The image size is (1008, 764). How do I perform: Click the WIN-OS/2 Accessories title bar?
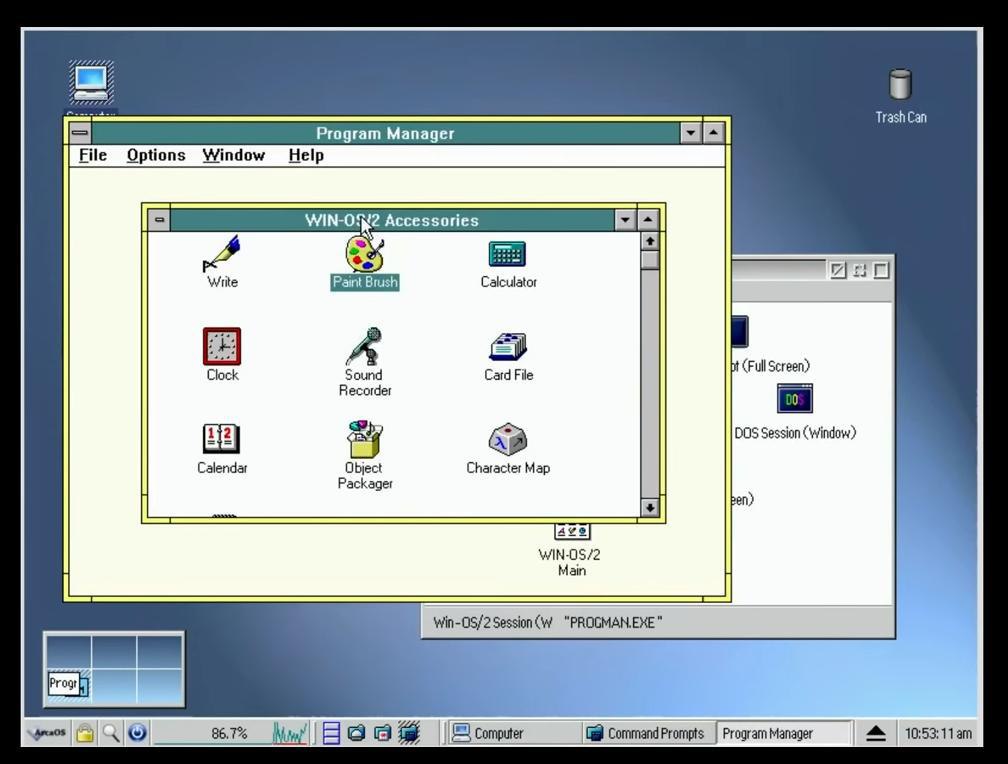(x=392, y=220)
